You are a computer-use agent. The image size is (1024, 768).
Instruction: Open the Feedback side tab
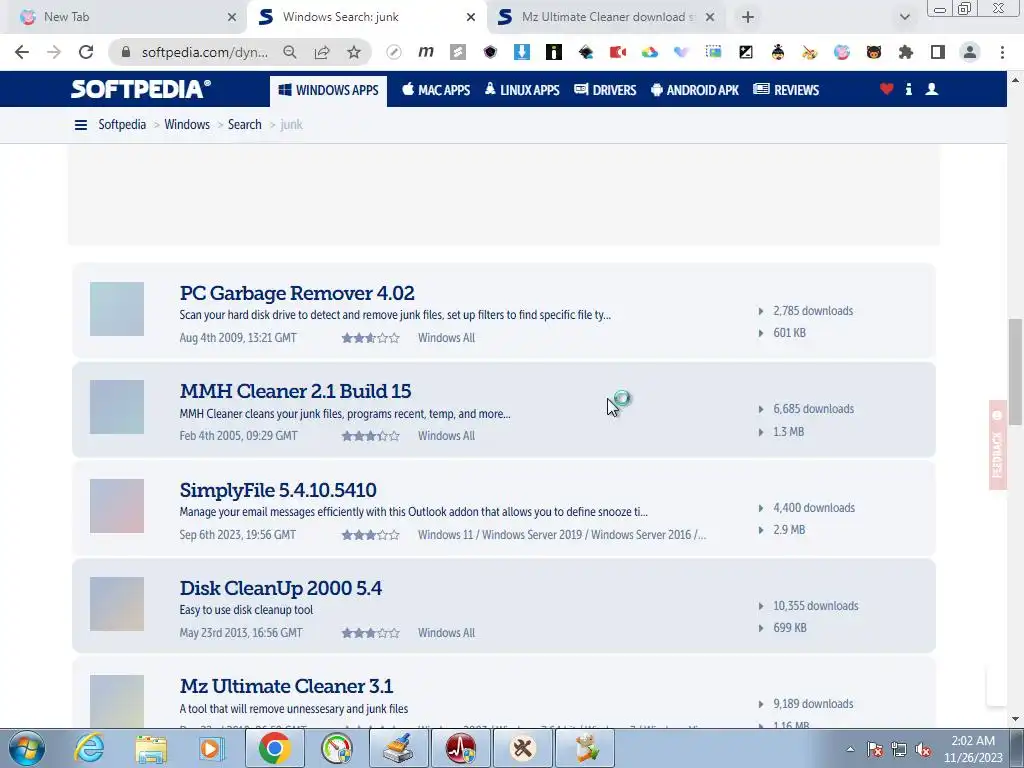[x=997, y=445]
